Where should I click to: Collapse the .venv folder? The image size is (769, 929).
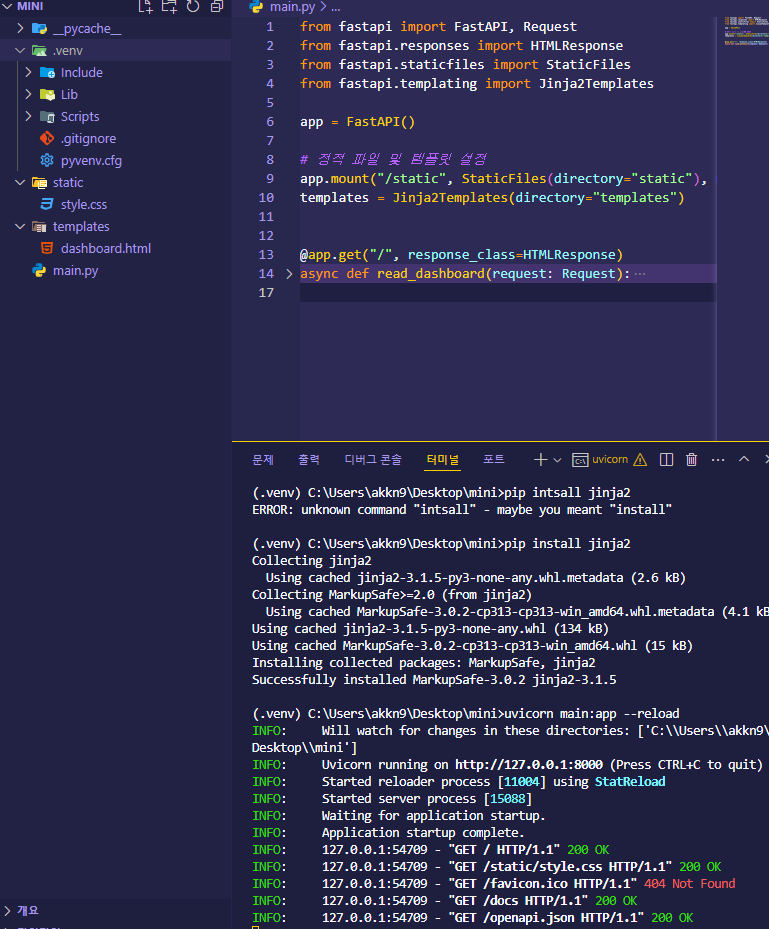[x=20, y=50]
